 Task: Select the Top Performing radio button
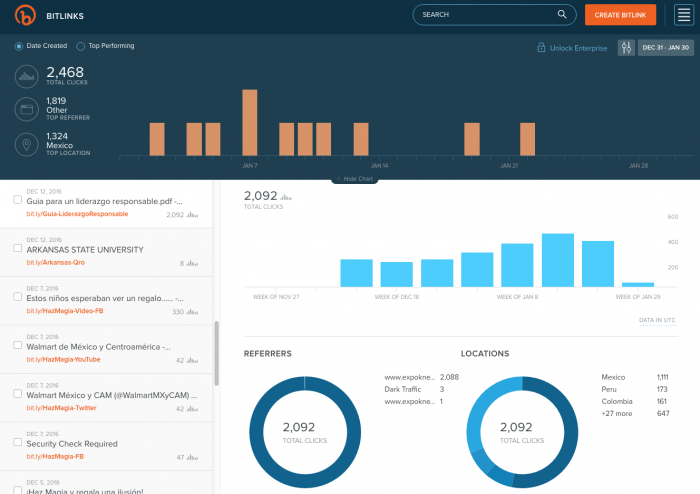(80, 46)
